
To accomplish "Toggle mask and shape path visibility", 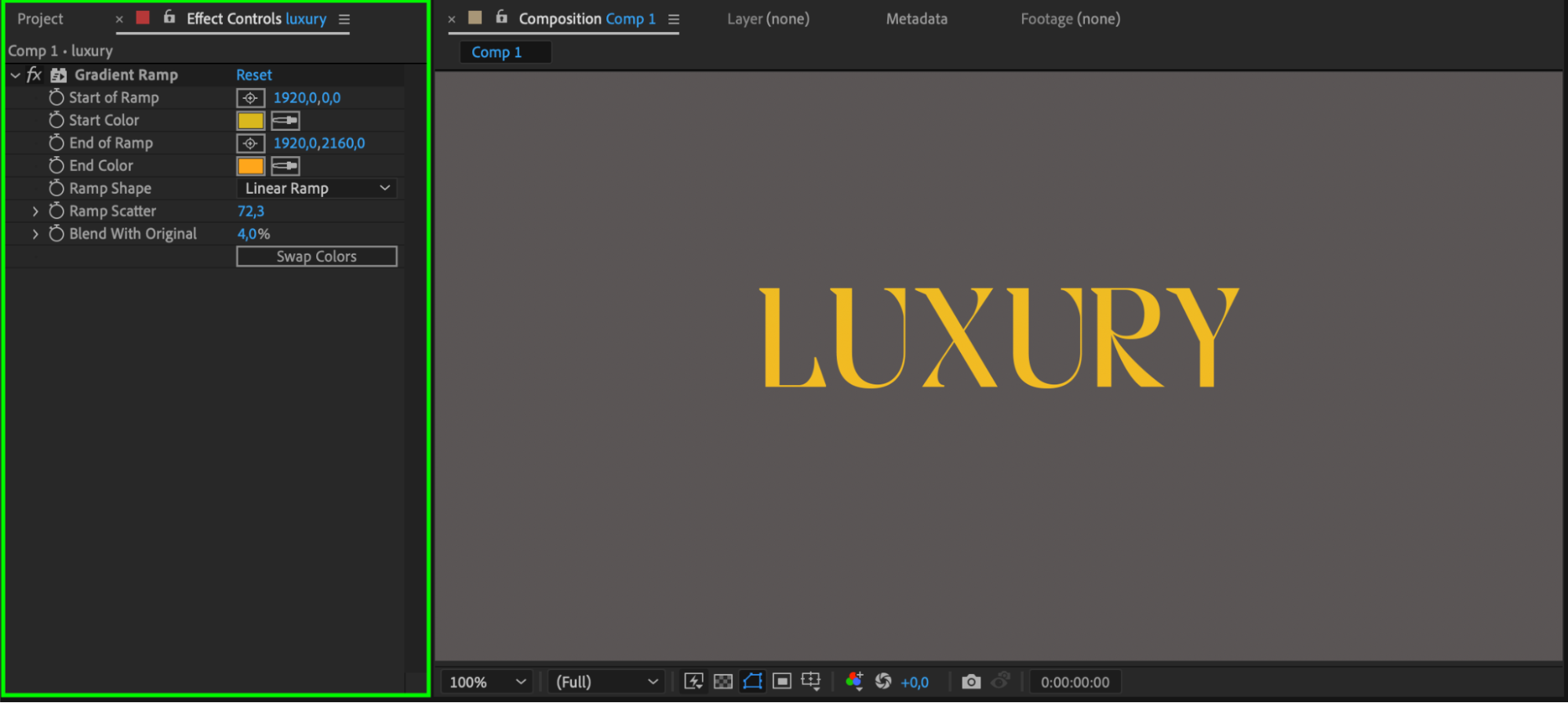I will pos(753,682).
